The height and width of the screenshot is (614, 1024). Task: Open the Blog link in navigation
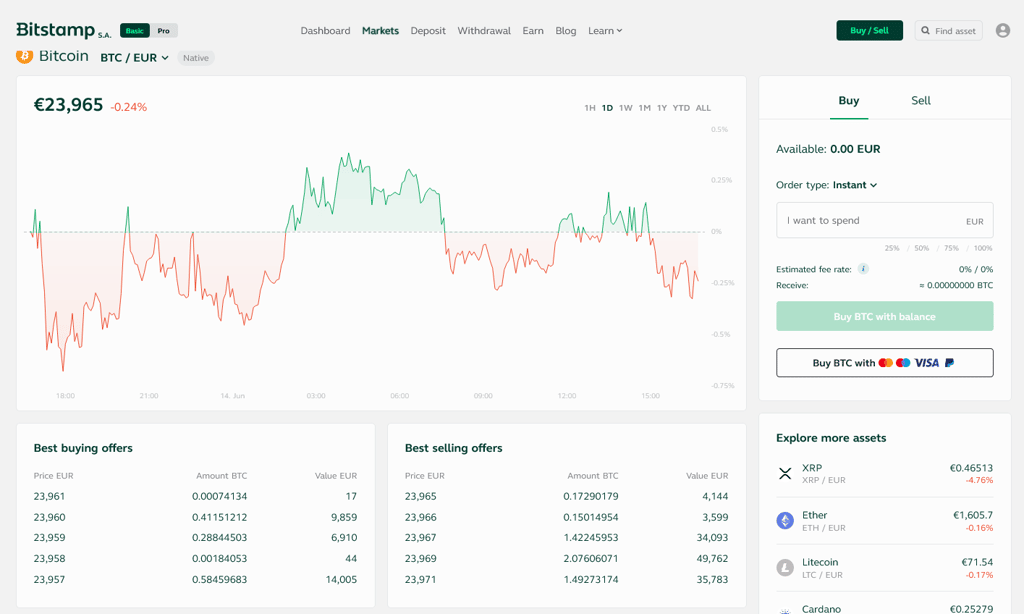click(x=566, y=31)
